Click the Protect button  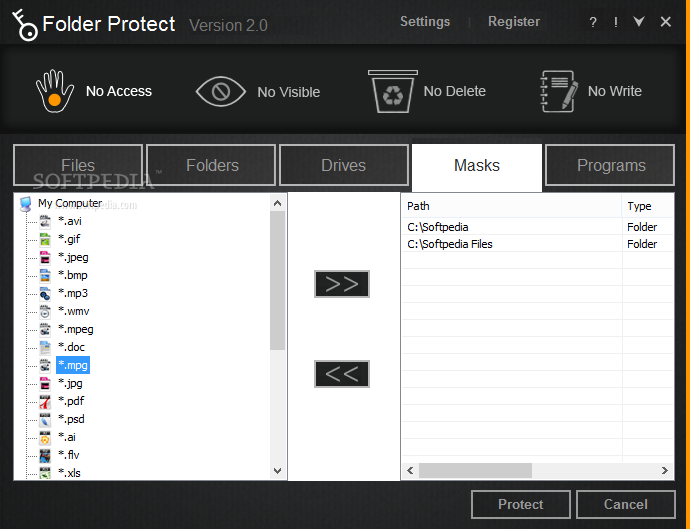tap(521, 504)
